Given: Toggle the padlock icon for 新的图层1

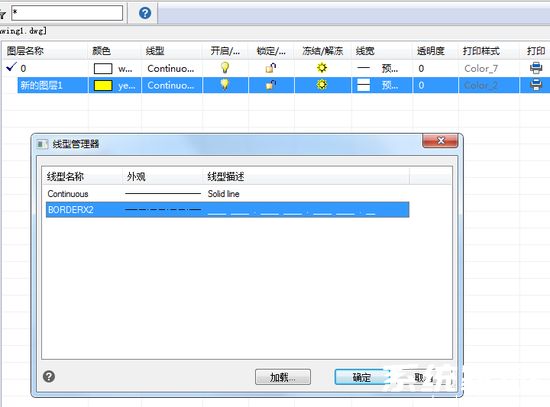Looking at the screenshot, I should [x=271, y=85].
